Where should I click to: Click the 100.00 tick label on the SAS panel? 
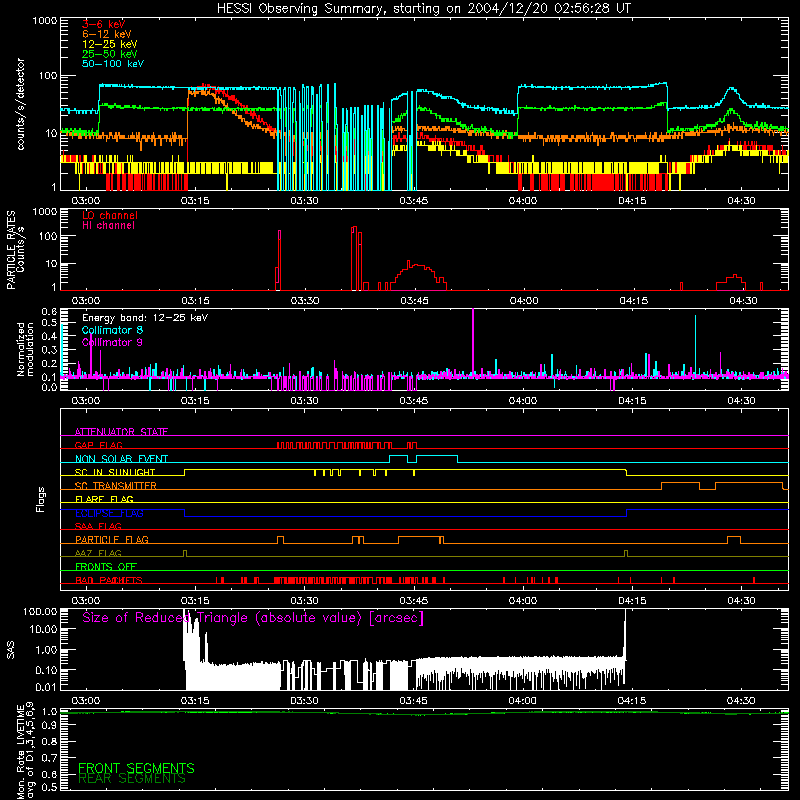[x=40, y=612]
